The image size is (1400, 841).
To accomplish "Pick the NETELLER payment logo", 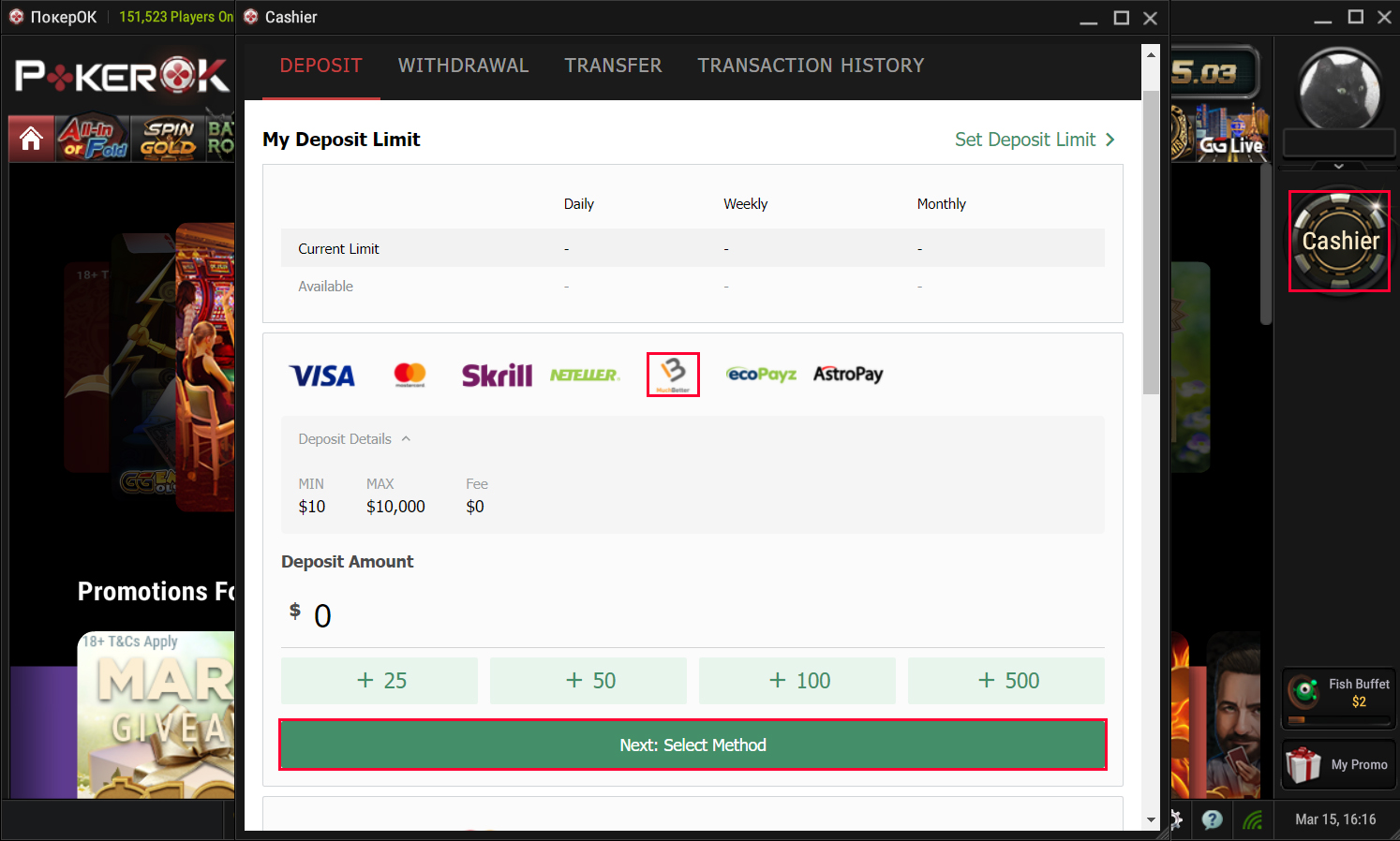I will pos(585,375).
